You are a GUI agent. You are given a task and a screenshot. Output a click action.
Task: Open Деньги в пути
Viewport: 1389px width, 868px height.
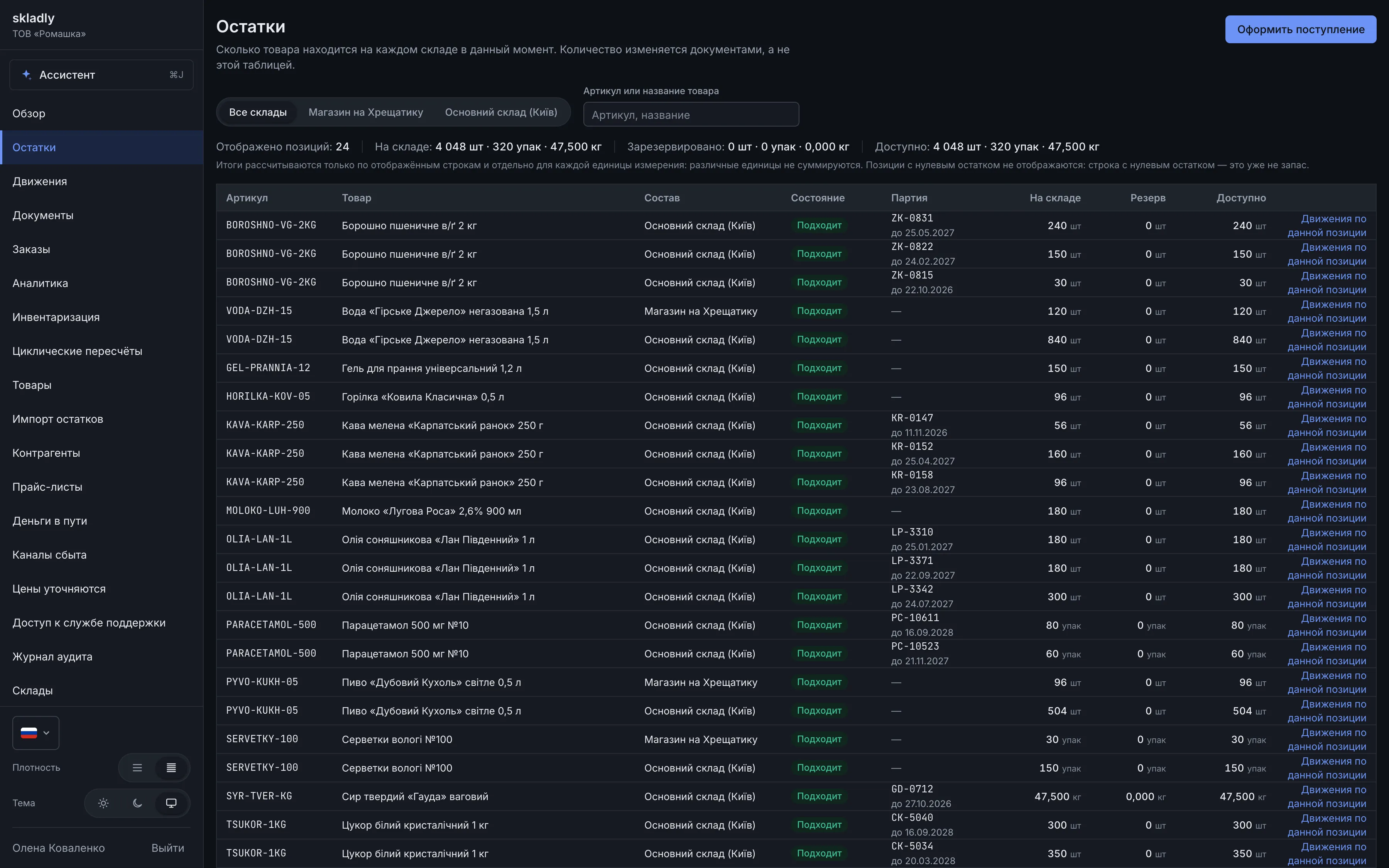[101, 521]
